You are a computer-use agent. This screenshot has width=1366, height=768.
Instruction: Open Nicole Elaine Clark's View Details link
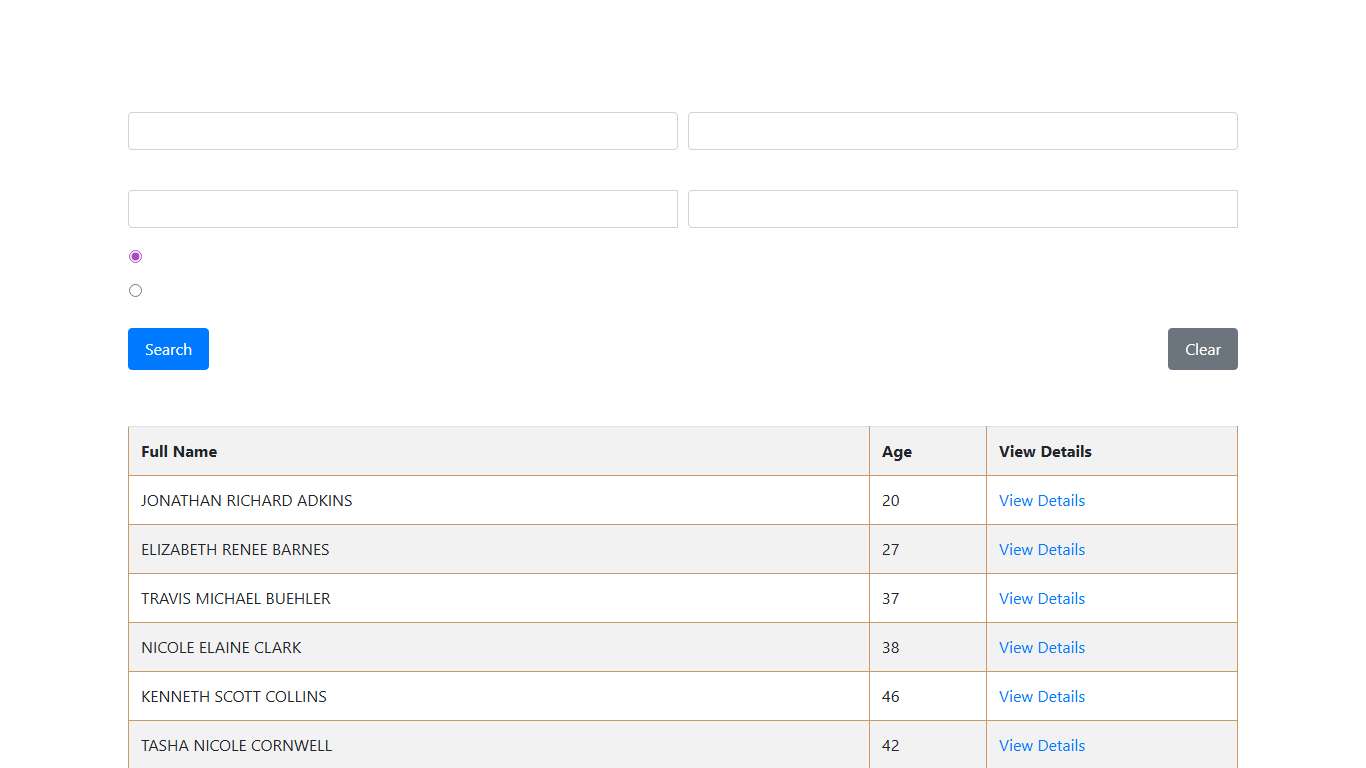[1041, 647]
